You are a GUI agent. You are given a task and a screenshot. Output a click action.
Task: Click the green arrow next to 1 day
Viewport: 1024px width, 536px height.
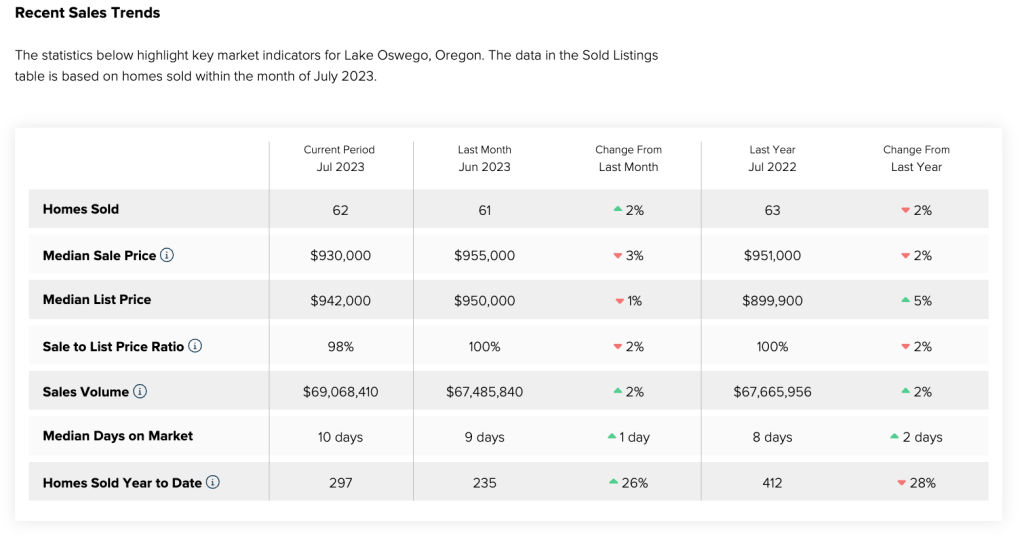[x=611, y=437]
